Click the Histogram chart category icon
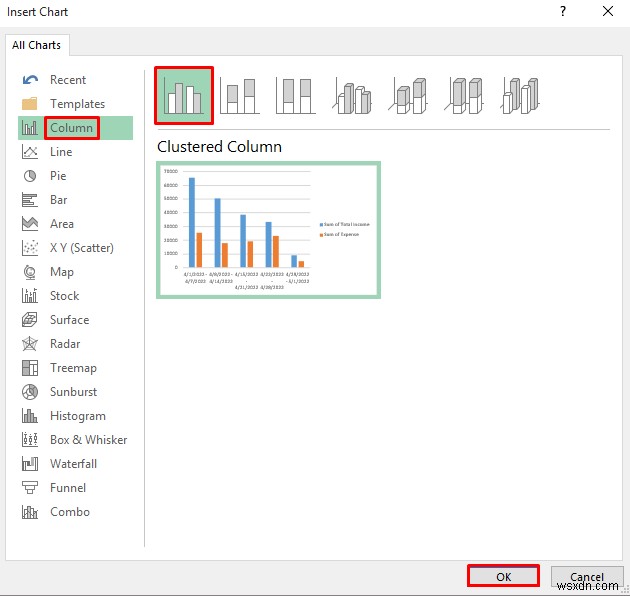630x596 pixels. coord(30,416)
